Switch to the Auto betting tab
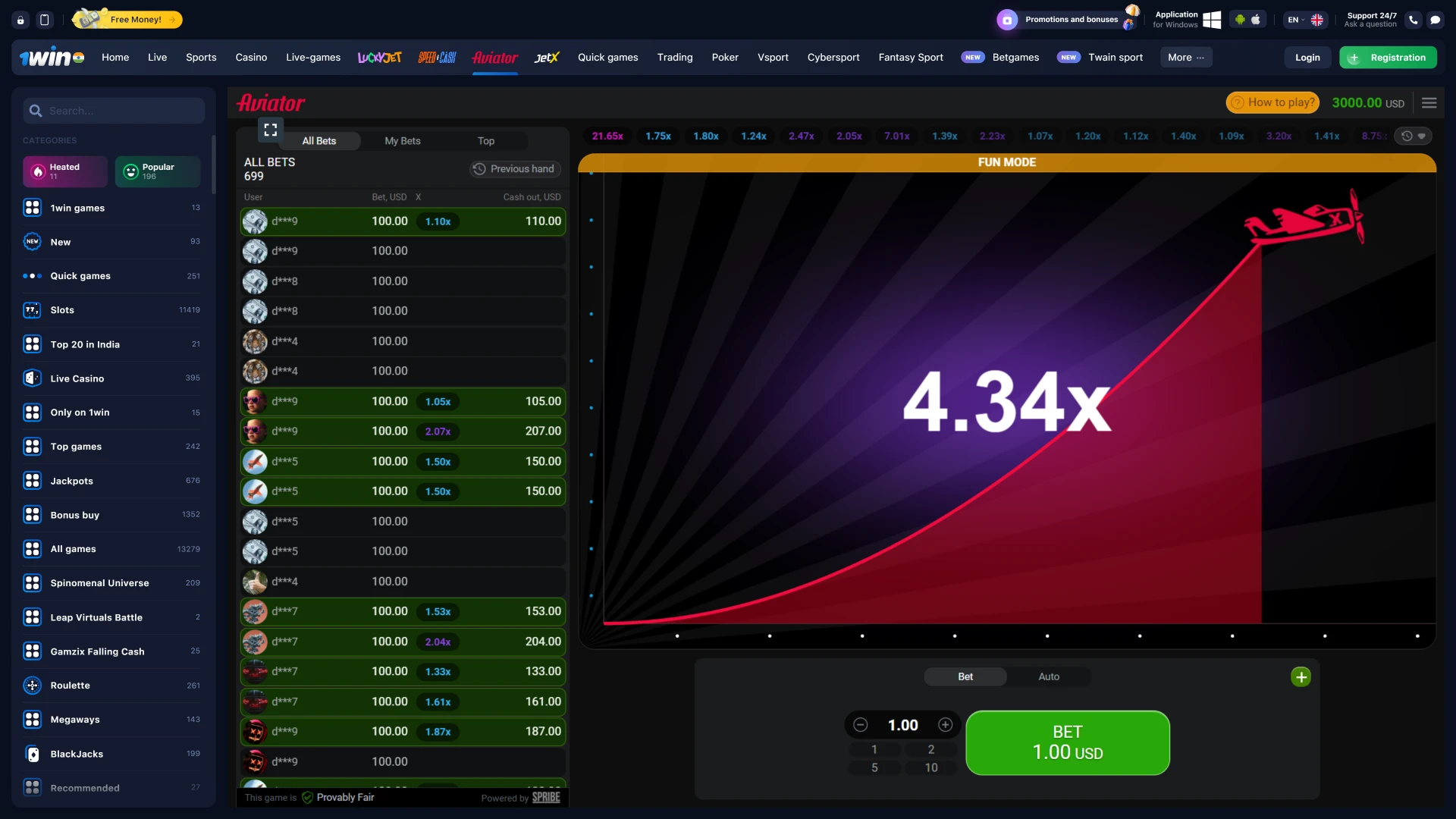Screen dimensions: 1456x819 pyautogui.click(x=1049, y=677)
